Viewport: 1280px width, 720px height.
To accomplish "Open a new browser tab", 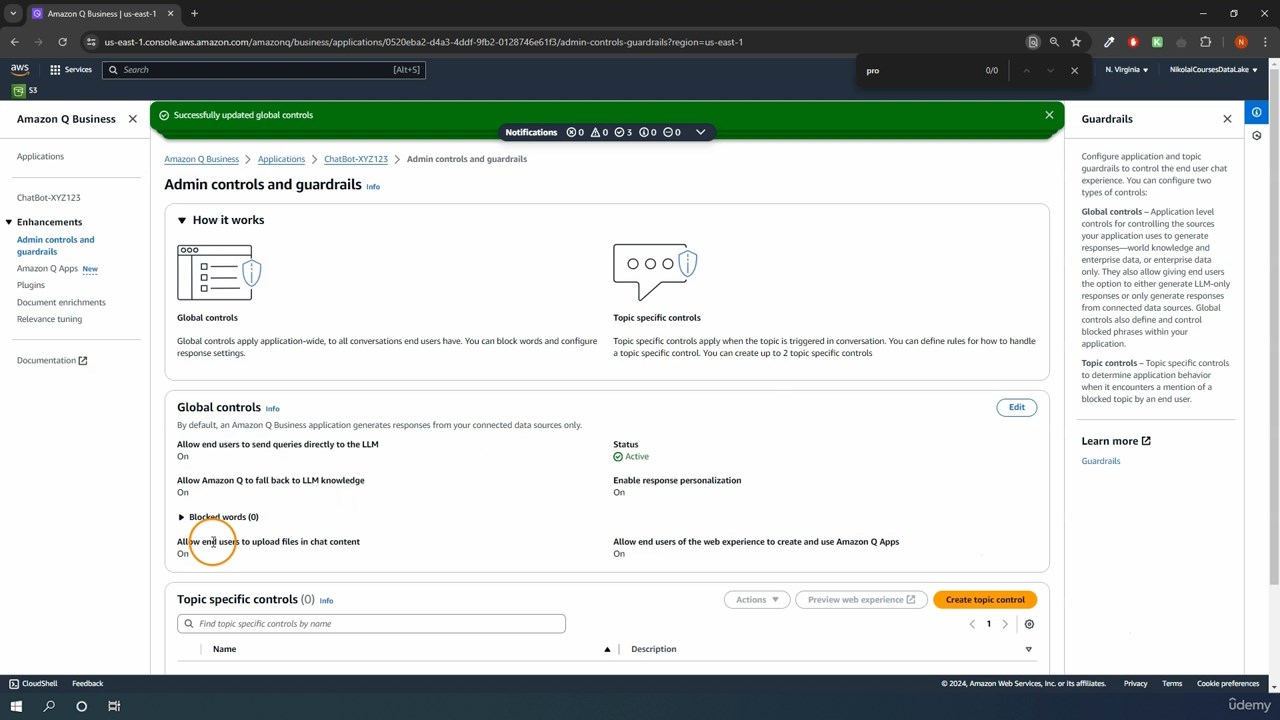I will tap(194, 14).
